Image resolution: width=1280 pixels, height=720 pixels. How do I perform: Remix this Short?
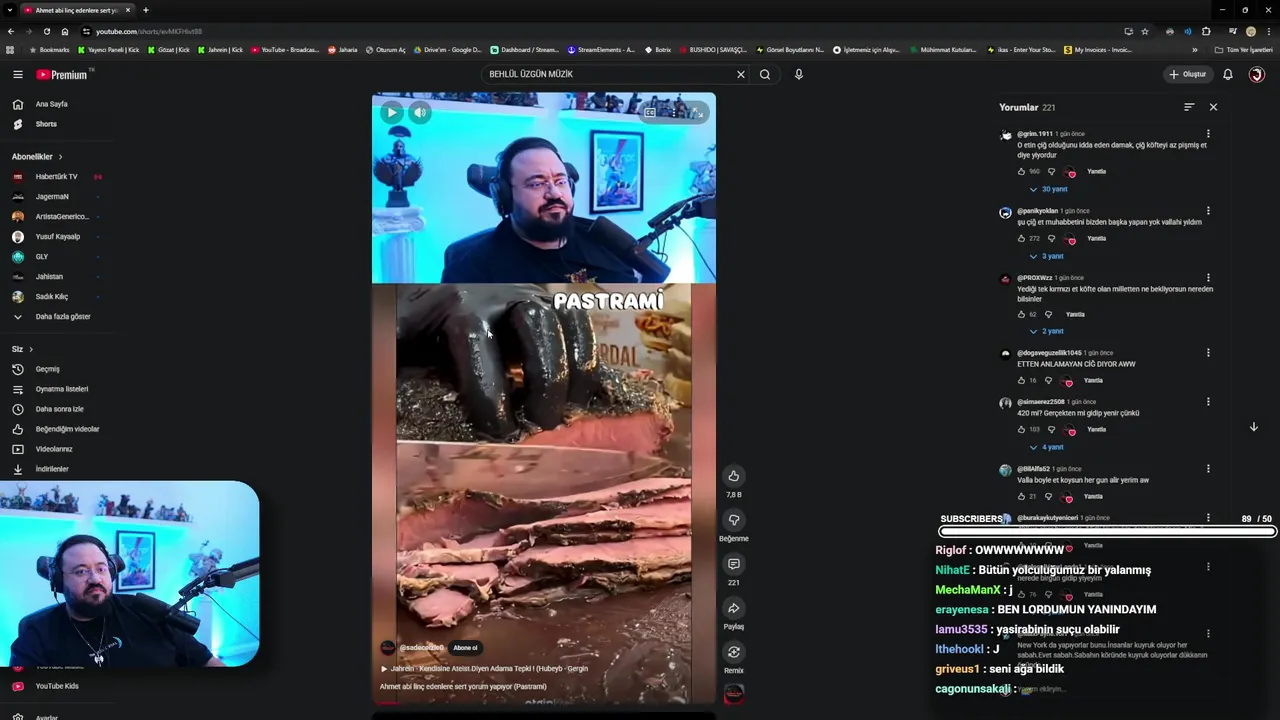click(x=733, y=652)
